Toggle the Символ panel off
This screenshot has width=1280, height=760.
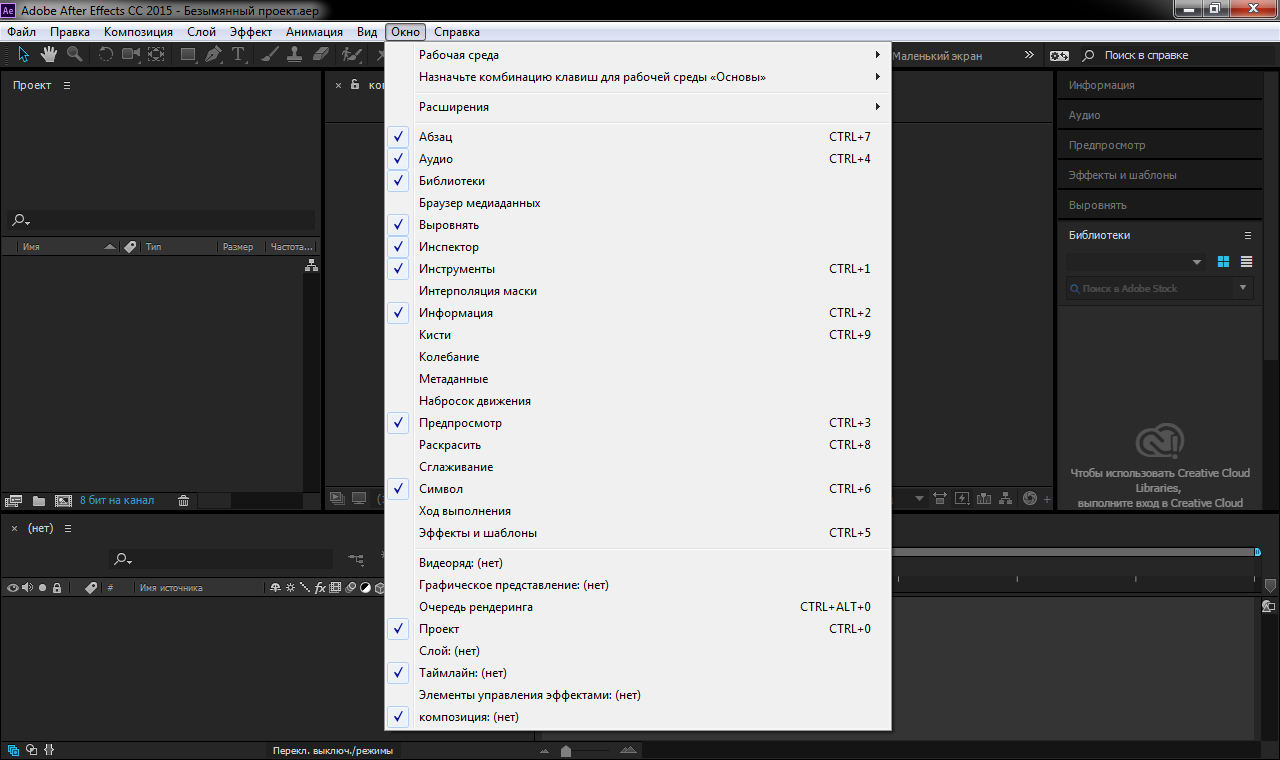click(637, 489)
